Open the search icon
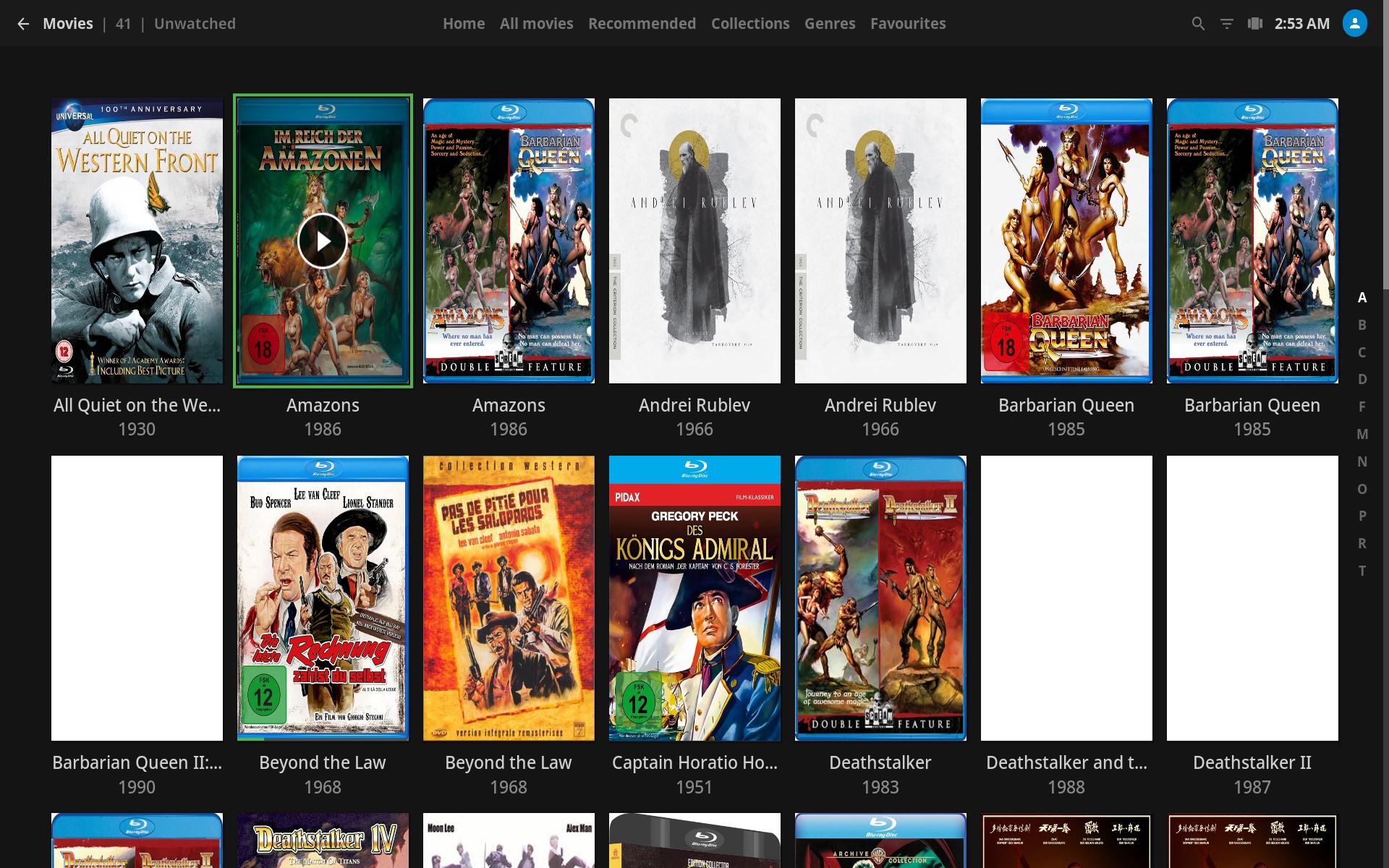The width and height of the screenshot is (1389, 868). pos(1198,24)
